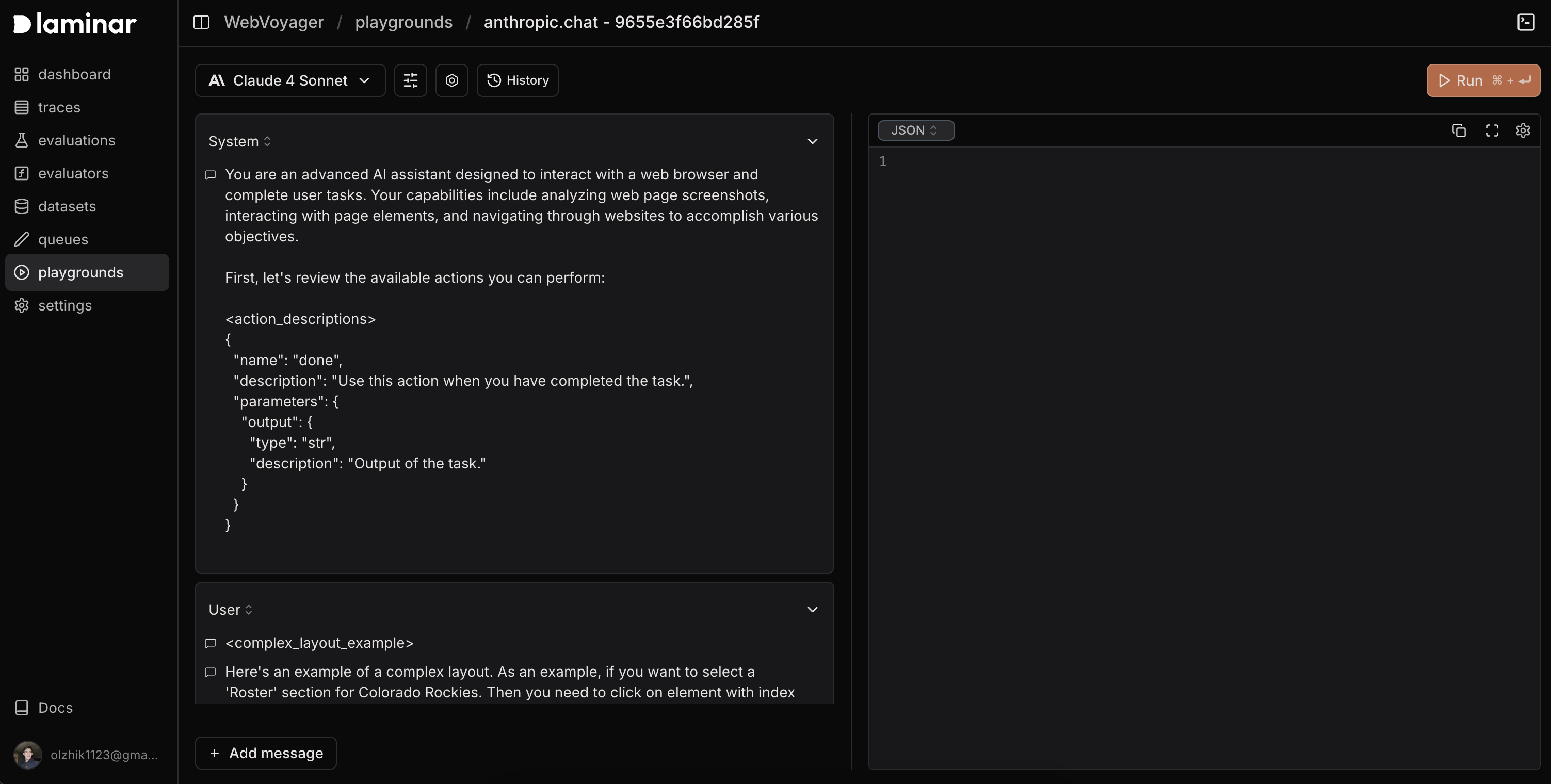Open the Claude 4 Sonnet model dropdown

pyautogui.click(x=289, y=80)
